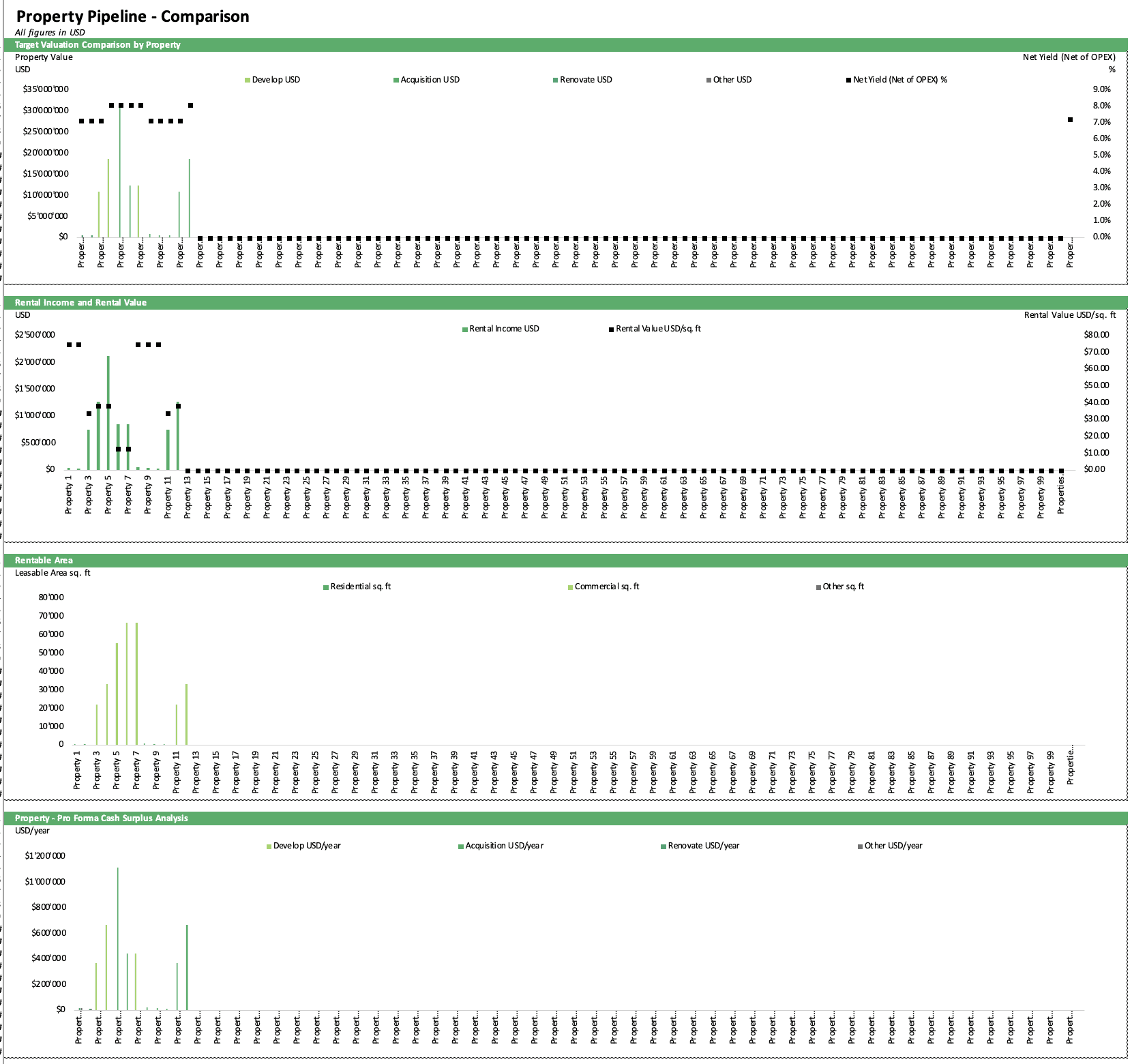
Task: Click the $10.00 rental value axis label
Action: 1097,453
